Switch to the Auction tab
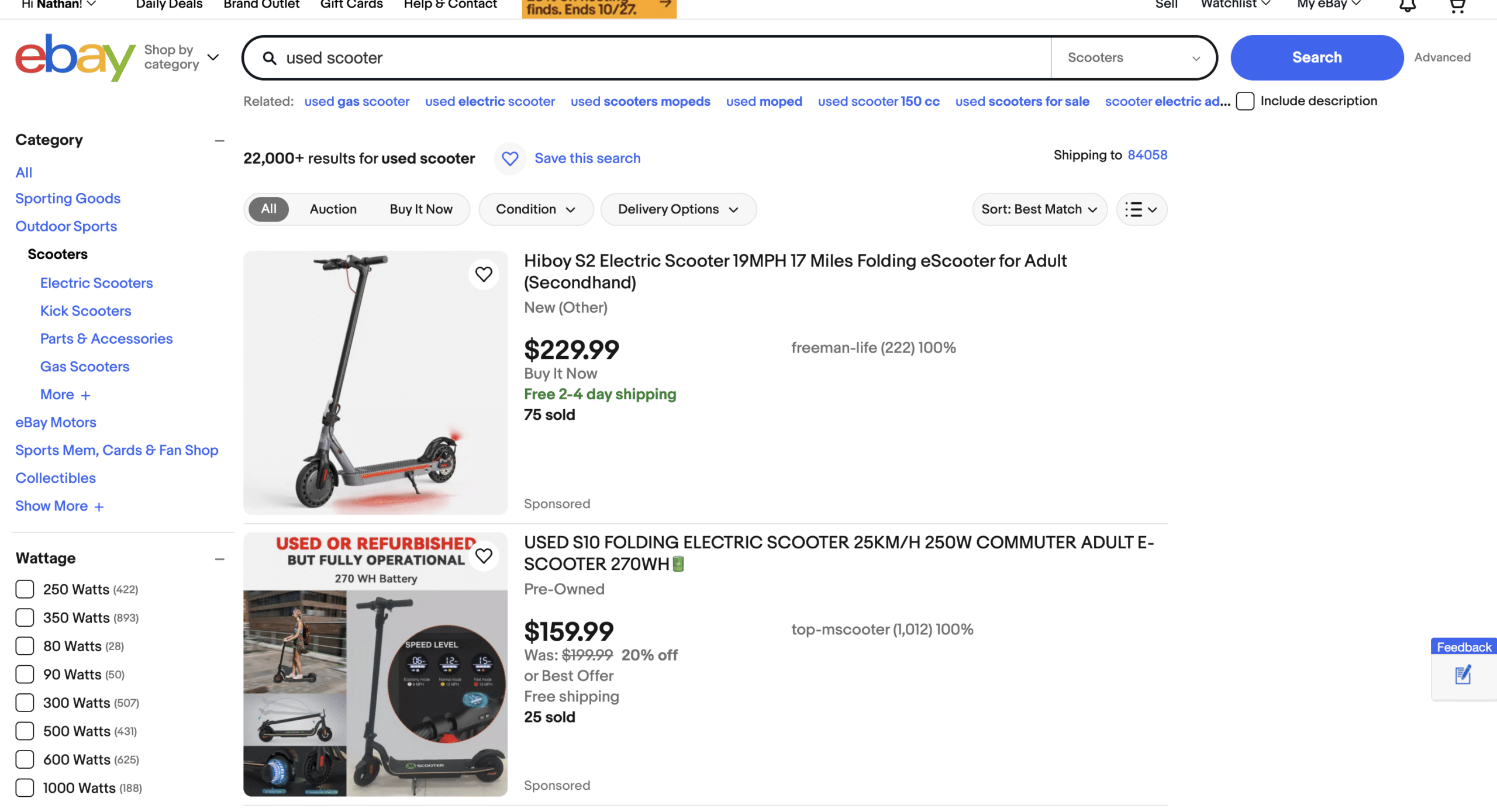This screenshot has width=1497, height=812. 333,209
